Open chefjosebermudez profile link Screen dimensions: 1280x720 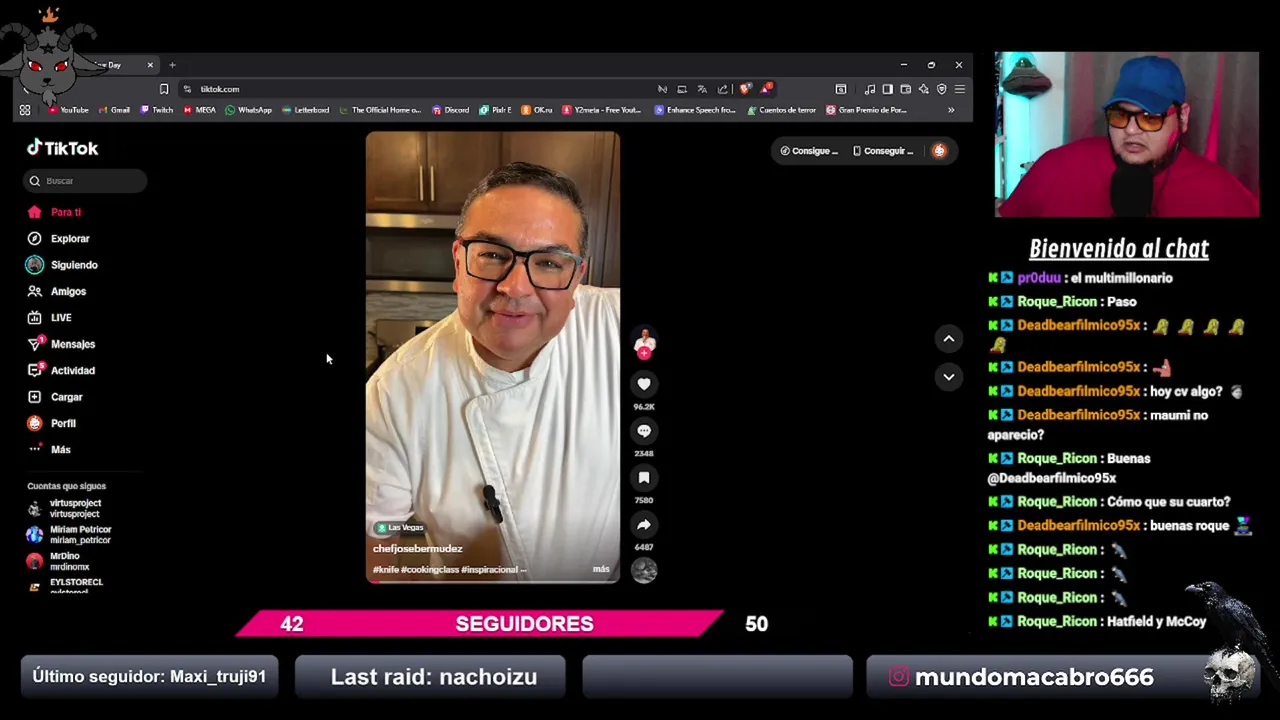[418, 549]
